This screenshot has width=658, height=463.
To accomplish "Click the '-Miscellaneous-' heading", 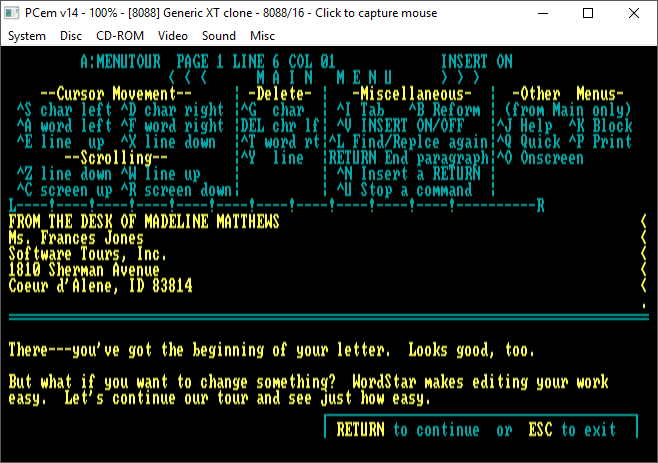I will coord(412,94).
